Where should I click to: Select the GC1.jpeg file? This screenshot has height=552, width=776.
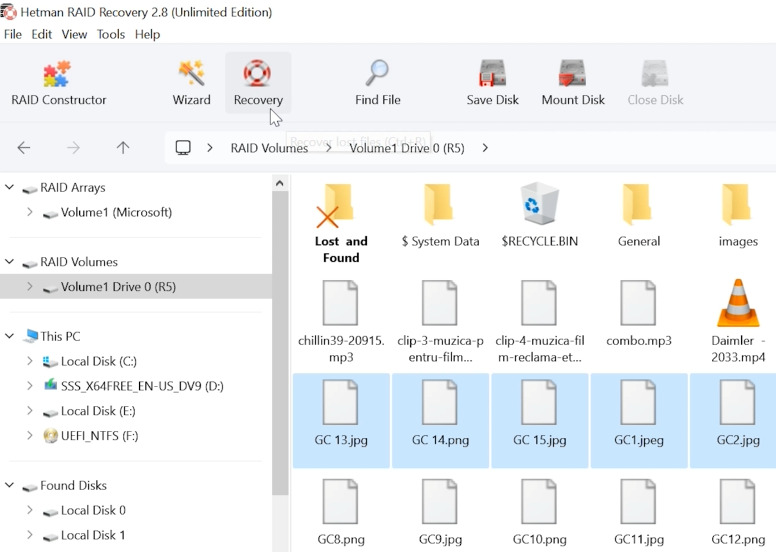pos(639,420)
